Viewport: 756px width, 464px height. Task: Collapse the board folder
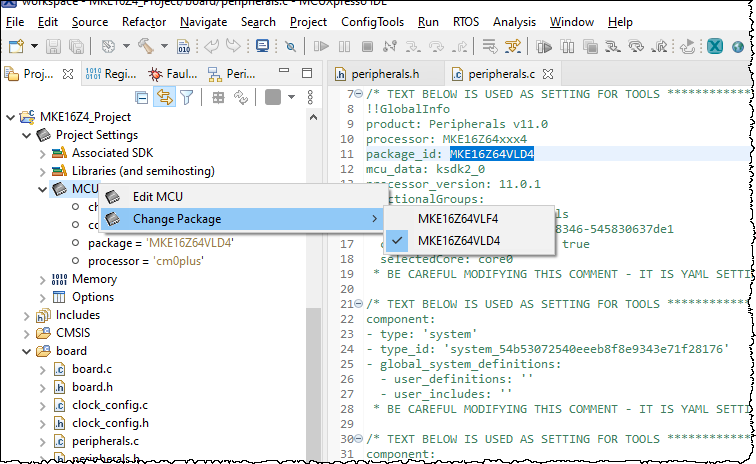click(x=27, y=352)
